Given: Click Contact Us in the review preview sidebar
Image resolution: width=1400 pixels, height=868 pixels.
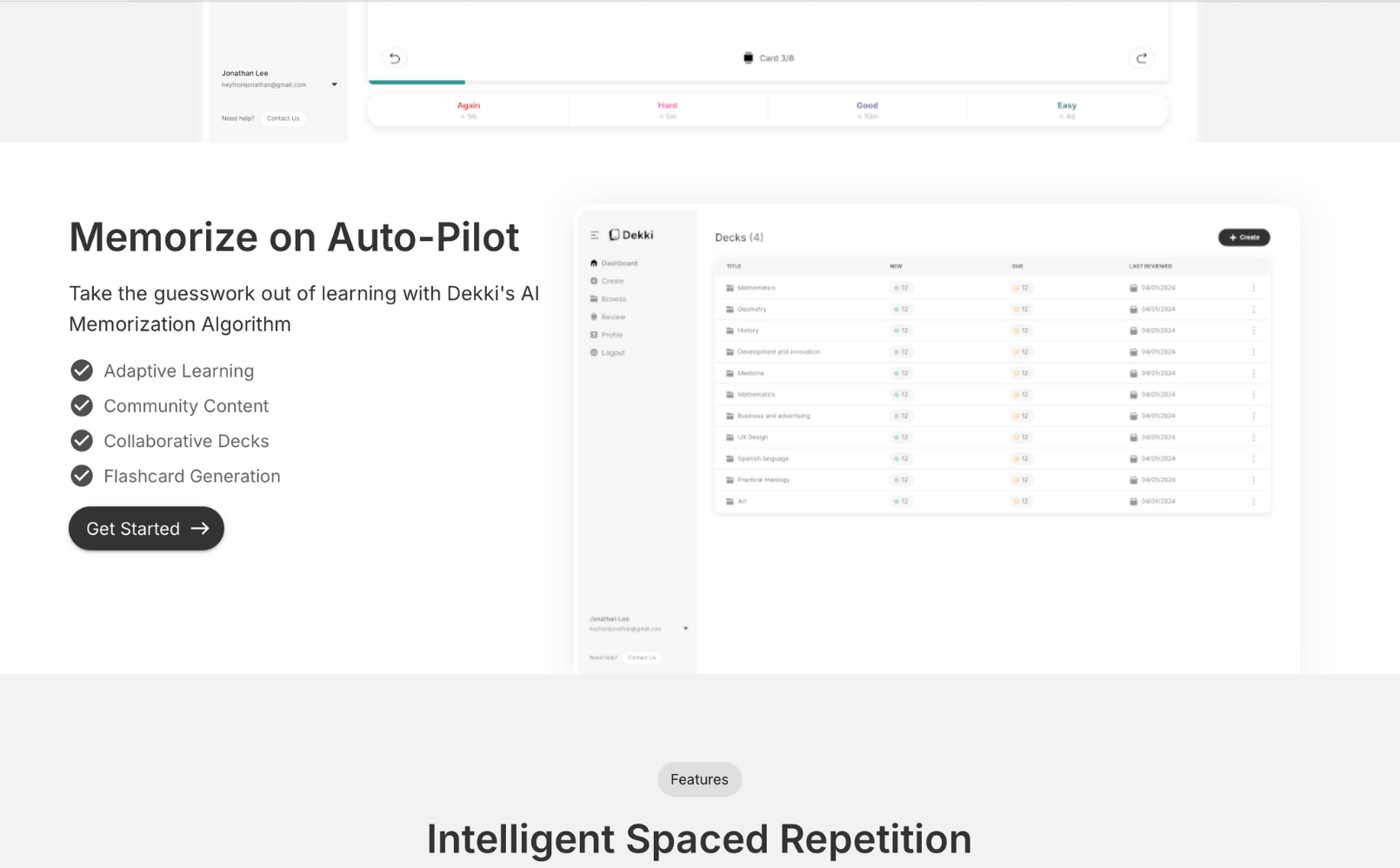Looking at the screenshot, I should click(283, 118).
